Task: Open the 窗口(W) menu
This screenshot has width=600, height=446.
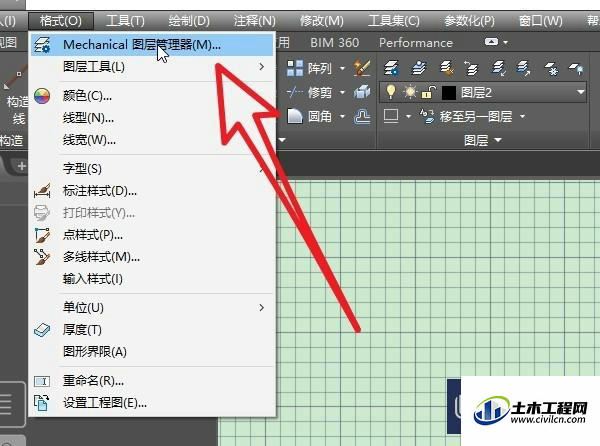Action: tap(540, 21)
